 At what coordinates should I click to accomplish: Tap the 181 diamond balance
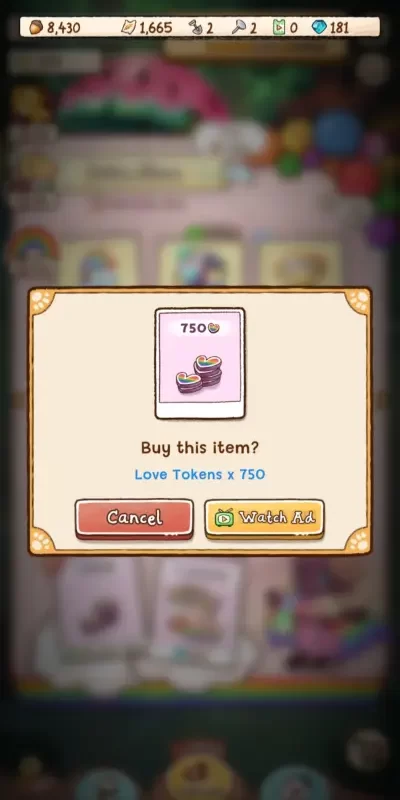pyautogui.click(x=339, y=28)
